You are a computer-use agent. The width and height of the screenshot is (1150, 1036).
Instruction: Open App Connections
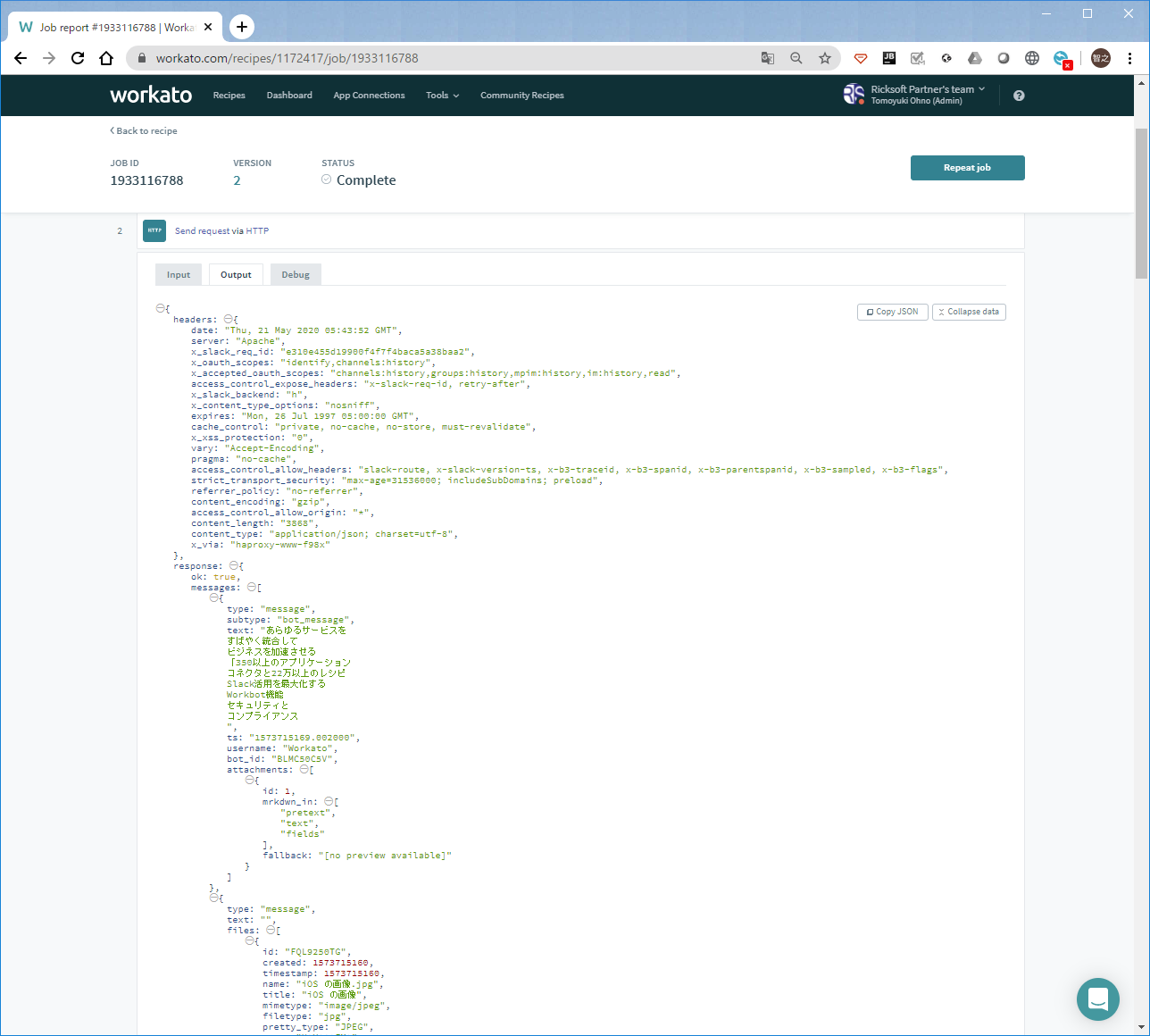click(369, 96)
